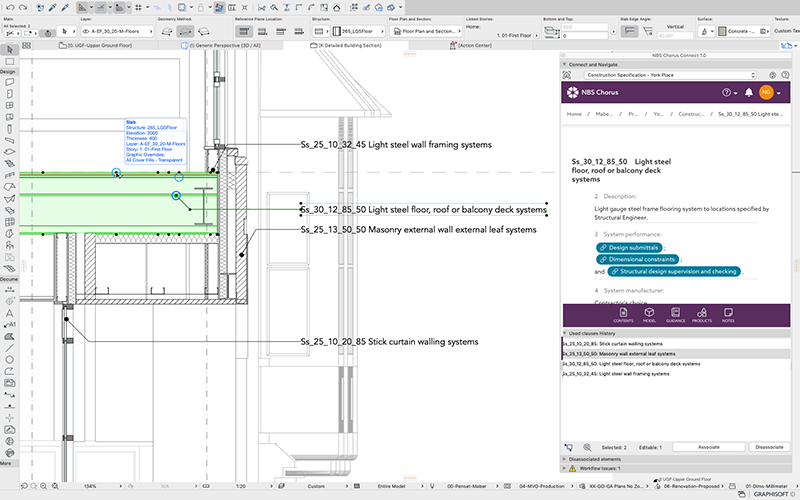Select the Arrow tool in toolbox

10,49
